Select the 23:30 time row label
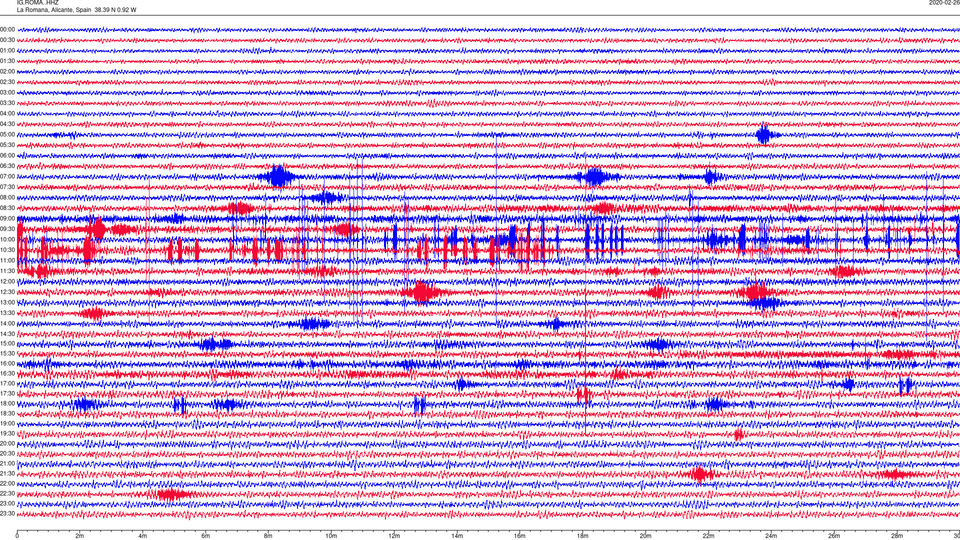The image size is (960, 540). [7, 514]
